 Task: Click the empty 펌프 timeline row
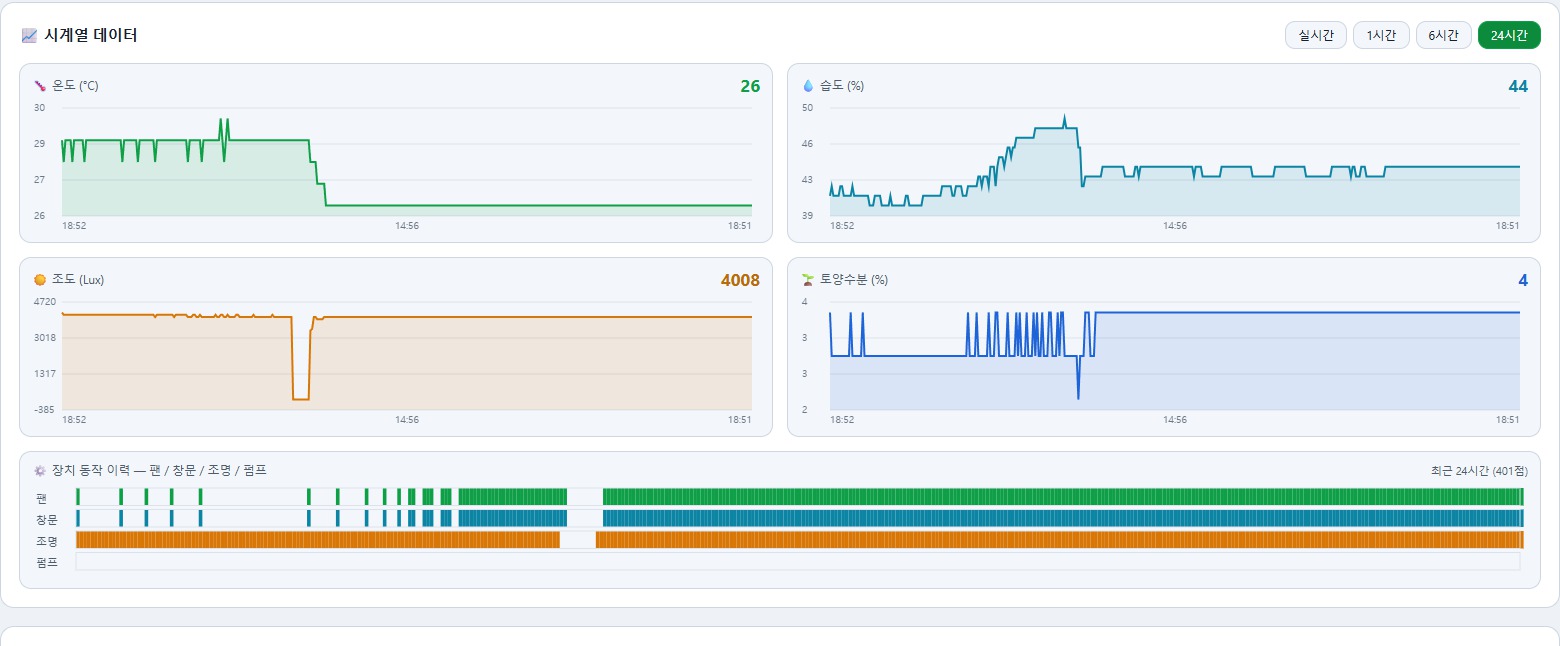click(x=798, y=562)
